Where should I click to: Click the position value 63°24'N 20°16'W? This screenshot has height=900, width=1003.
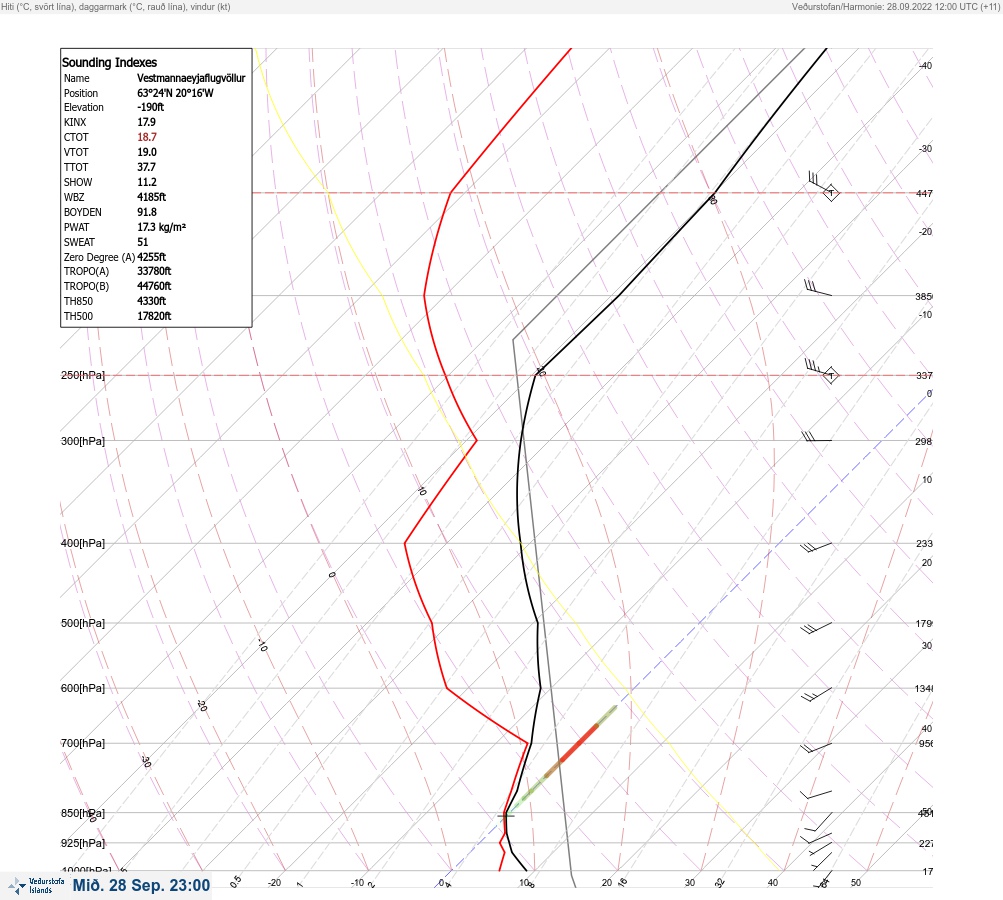tap(175, 93)
